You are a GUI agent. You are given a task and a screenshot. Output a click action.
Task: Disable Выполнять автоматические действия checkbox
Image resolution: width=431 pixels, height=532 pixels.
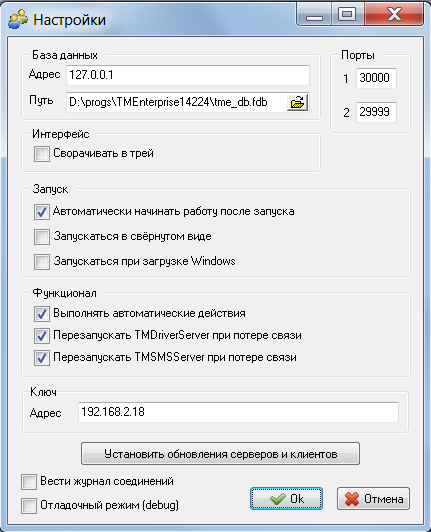click(x=42, y=314)
